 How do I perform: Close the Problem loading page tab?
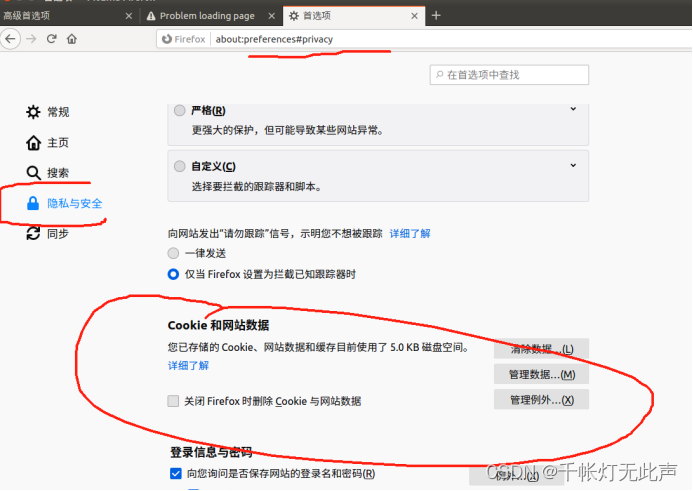point(271,16)
